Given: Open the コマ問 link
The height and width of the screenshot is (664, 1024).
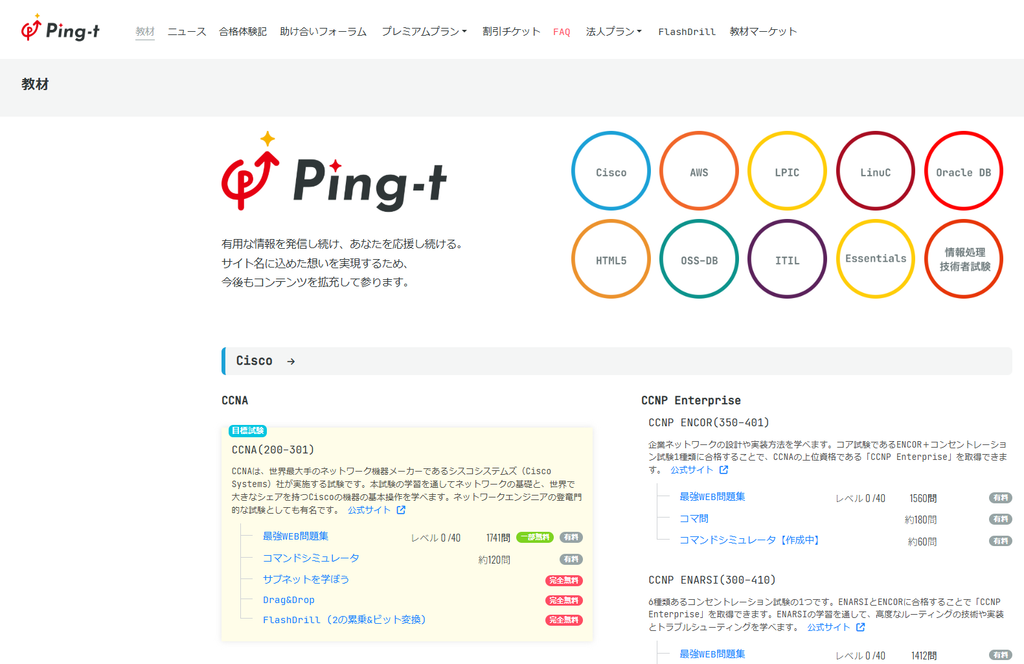Looking at the screenshot, I should point(694,518).
